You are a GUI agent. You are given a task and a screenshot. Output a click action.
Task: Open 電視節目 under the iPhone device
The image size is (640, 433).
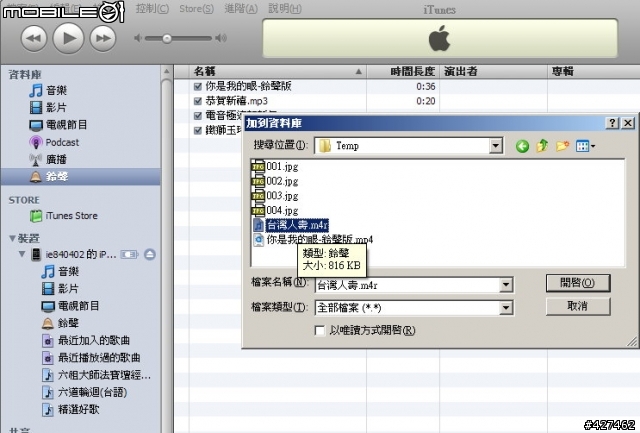(x=81, y=306)
